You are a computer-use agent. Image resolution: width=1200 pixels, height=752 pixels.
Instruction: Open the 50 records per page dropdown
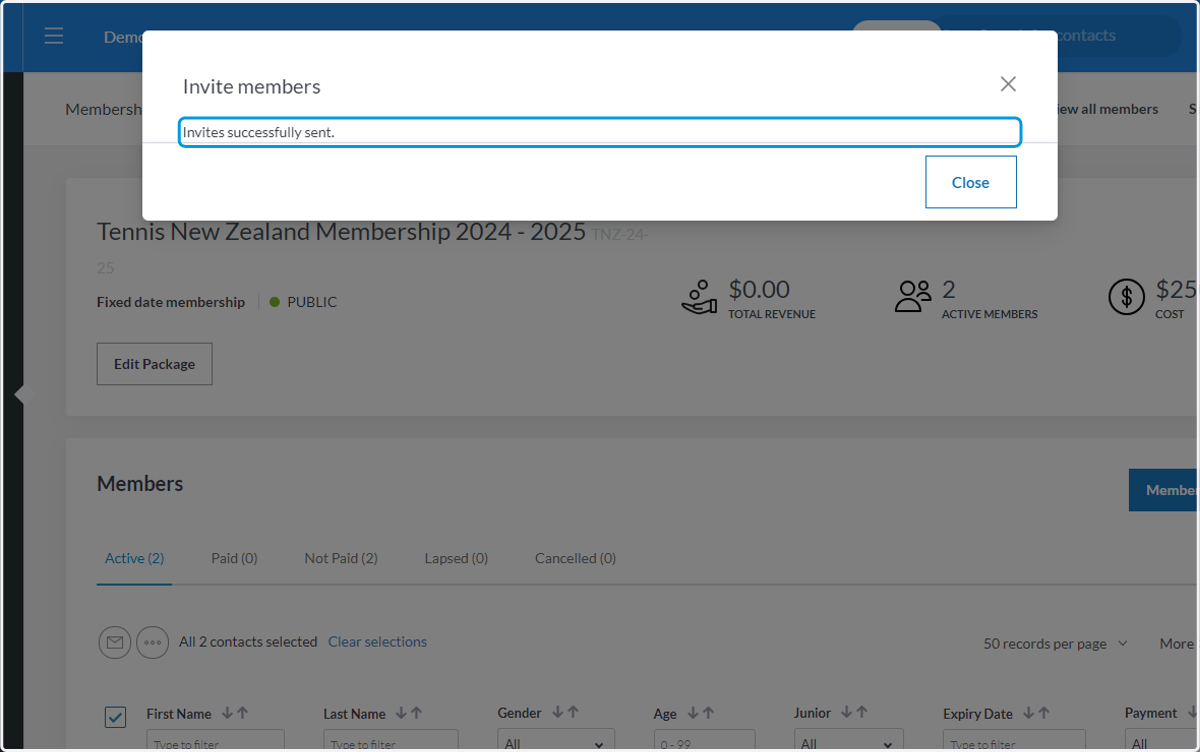tap(1055, 644)
